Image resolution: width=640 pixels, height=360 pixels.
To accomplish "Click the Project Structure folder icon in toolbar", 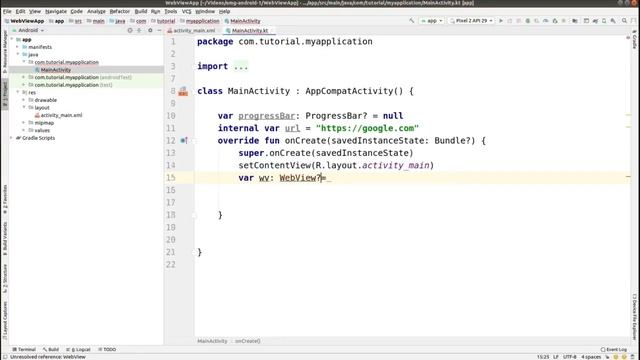I will coord(575,20).
